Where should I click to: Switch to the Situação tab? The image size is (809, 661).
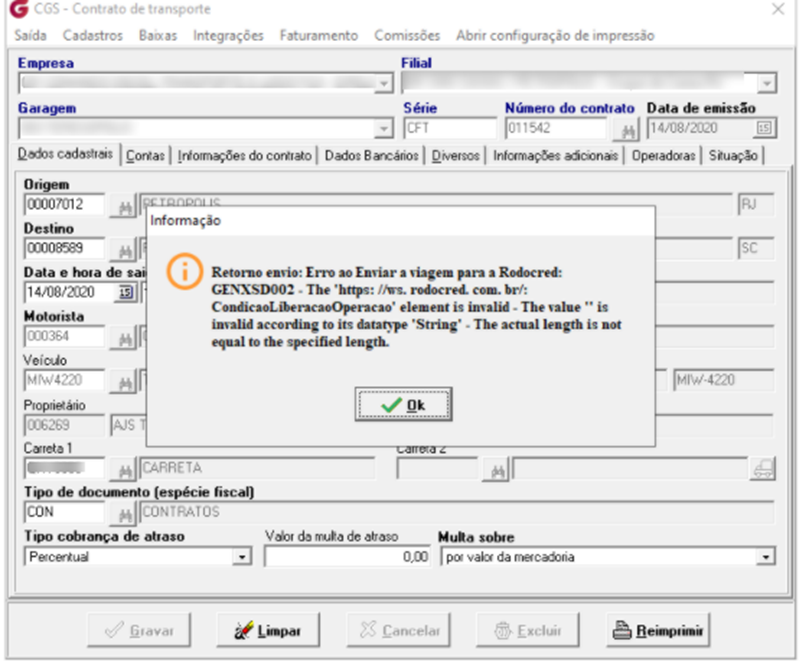[733, 155]
